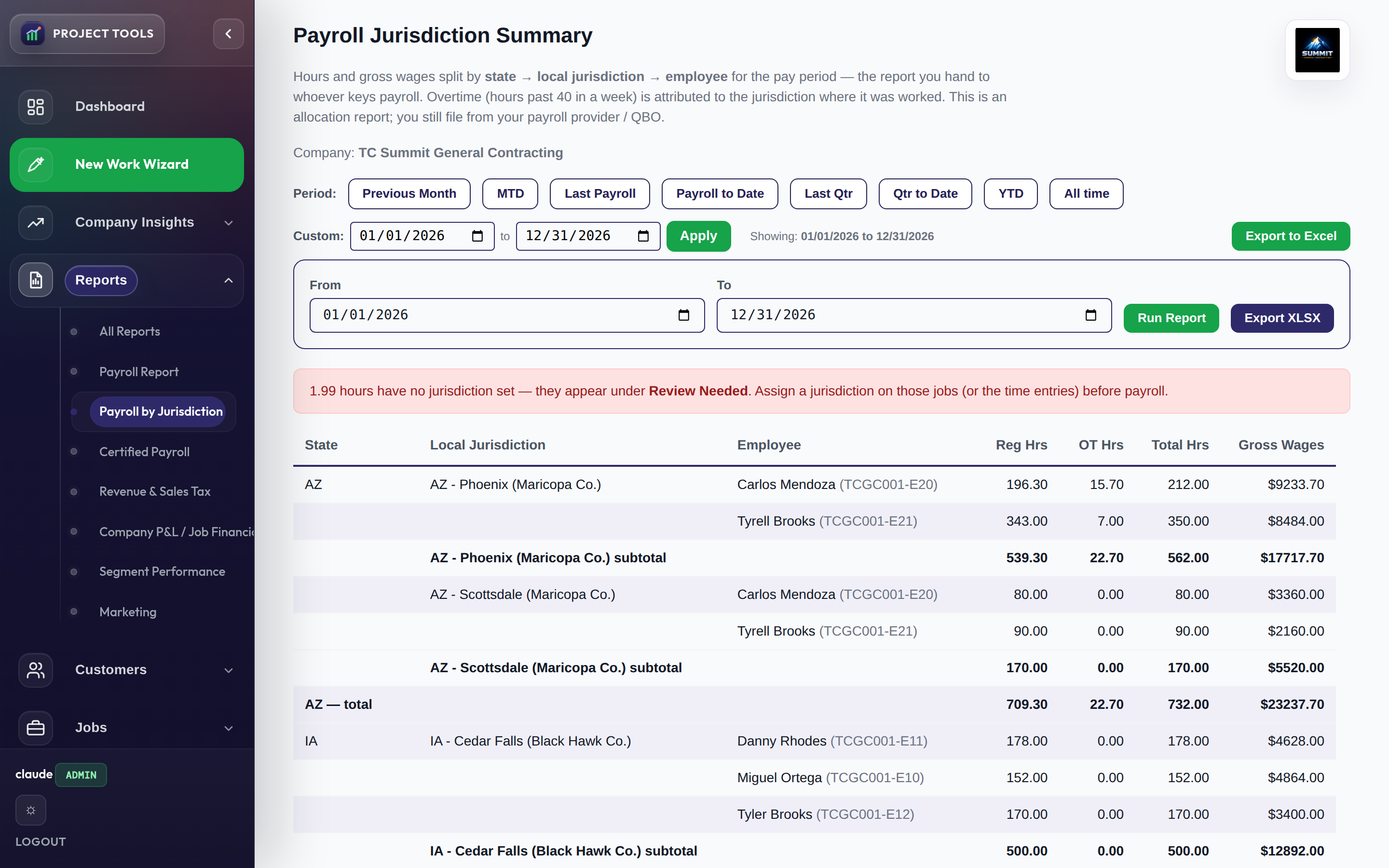Screen dimensions: 1389x868
Task: Open Company P&L / Job Financials report
Action: [x=176, y=531]
